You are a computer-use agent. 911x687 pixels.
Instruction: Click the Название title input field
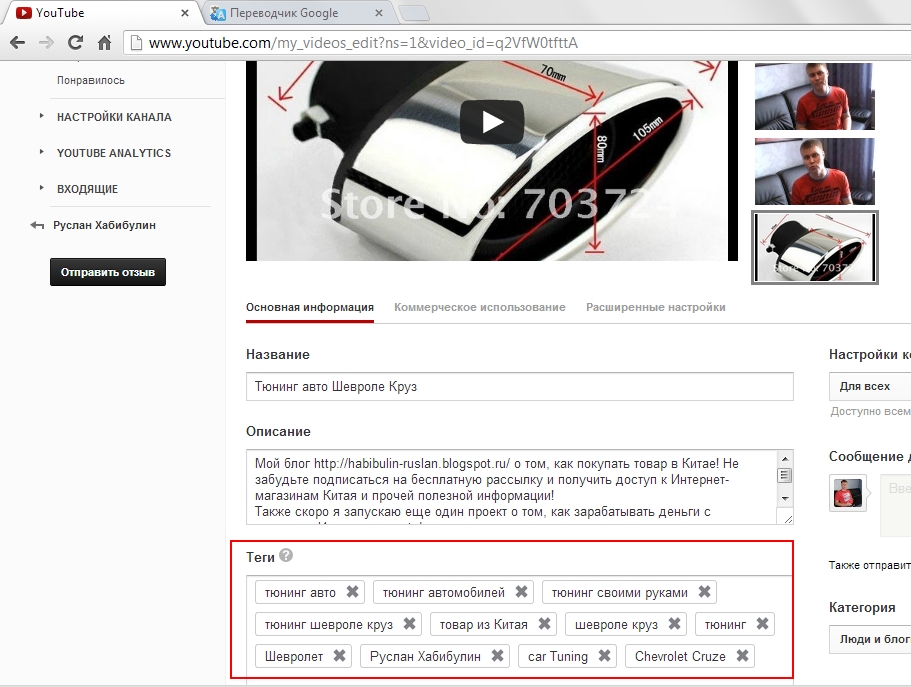[519, 387]
